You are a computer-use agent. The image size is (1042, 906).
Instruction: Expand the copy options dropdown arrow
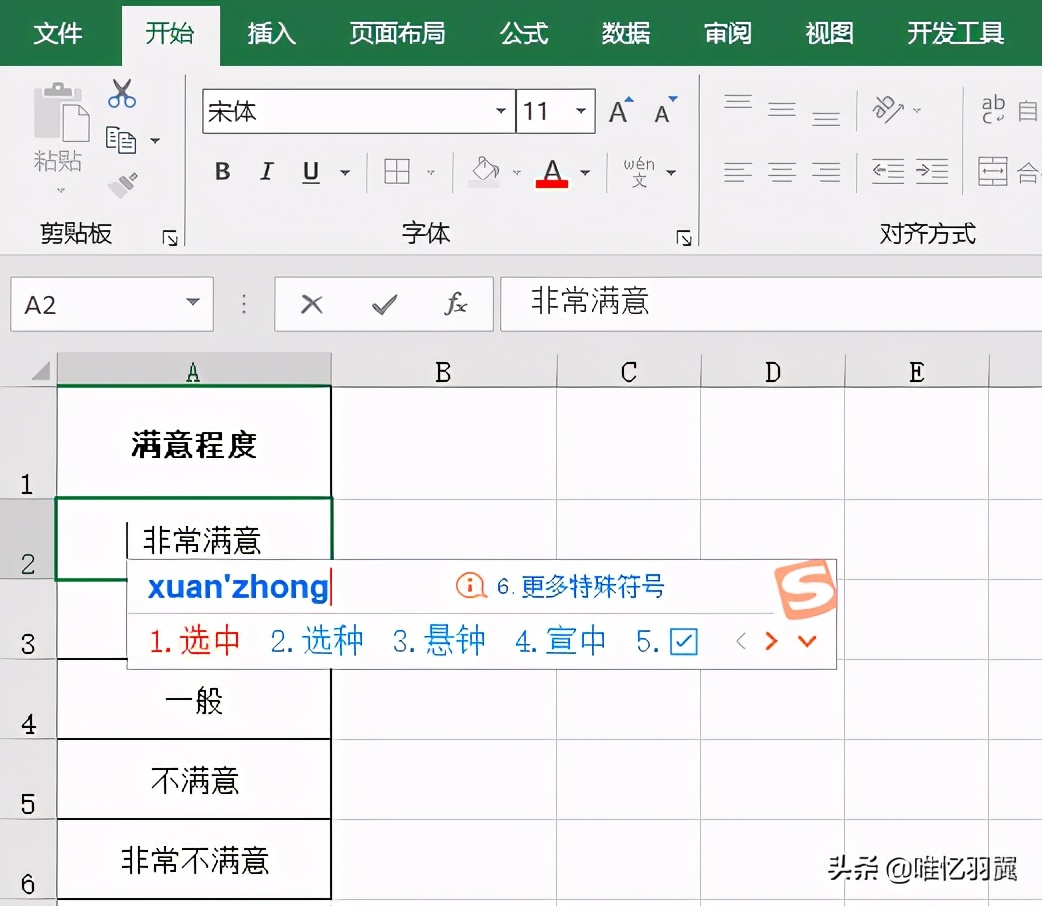pyautogui.click(x=155, y=140)
